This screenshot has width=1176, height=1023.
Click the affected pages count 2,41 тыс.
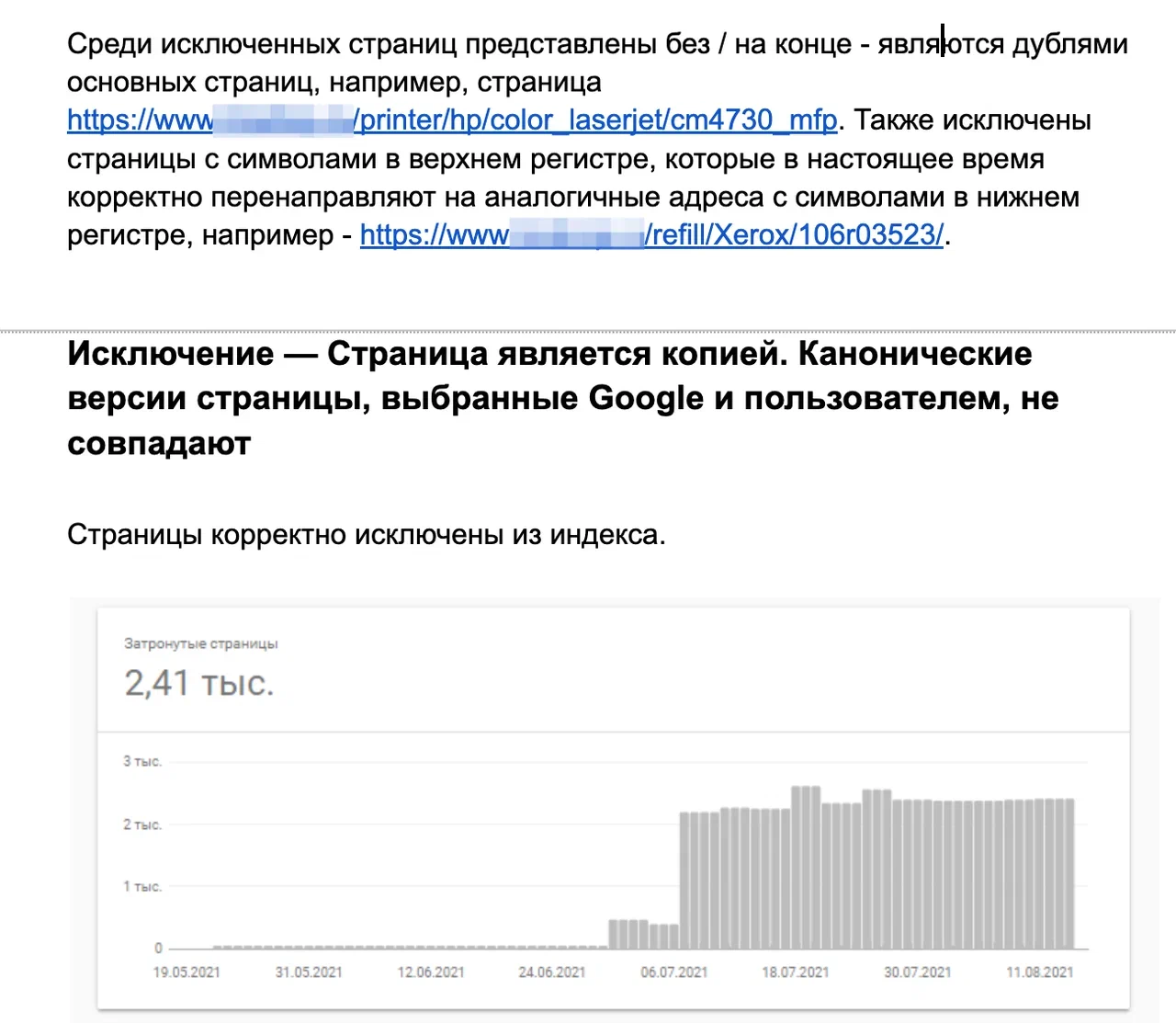(x=200, y=684)
